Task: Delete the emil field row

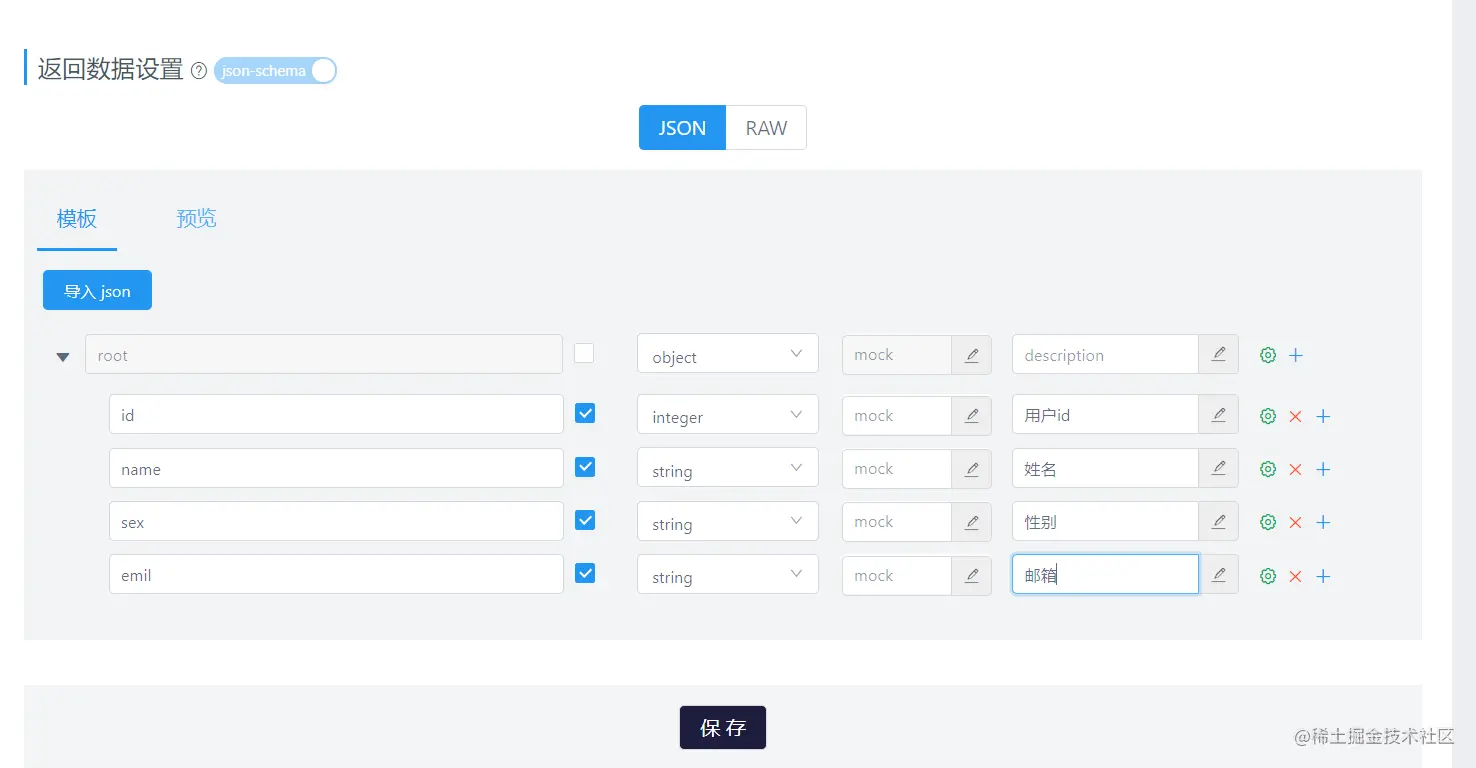Action: point(1295,576)
